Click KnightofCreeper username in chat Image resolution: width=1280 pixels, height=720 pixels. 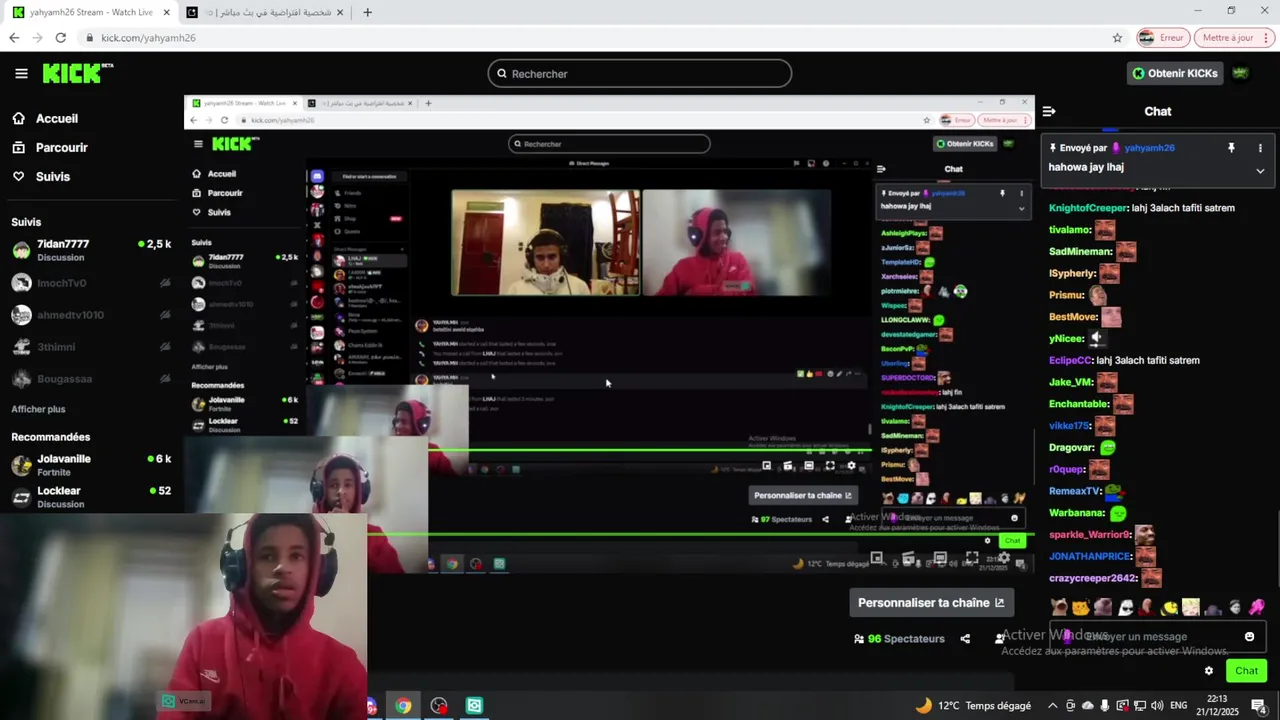pos(1088,208)
